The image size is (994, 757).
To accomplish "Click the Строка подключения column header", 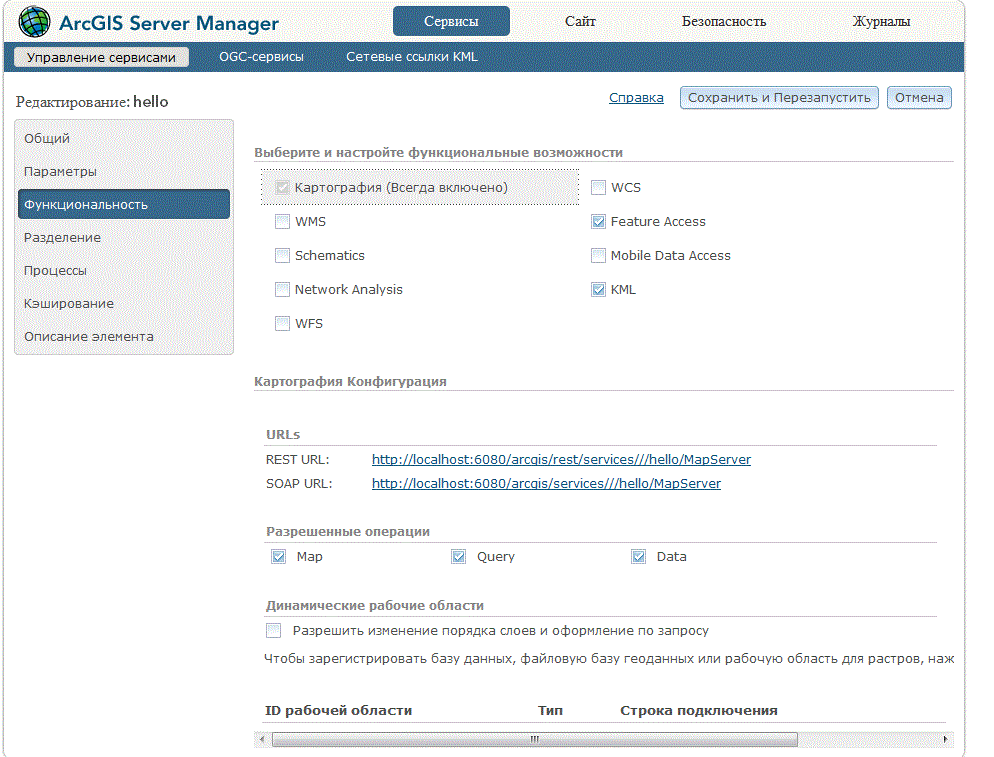I will click(699, 711).
